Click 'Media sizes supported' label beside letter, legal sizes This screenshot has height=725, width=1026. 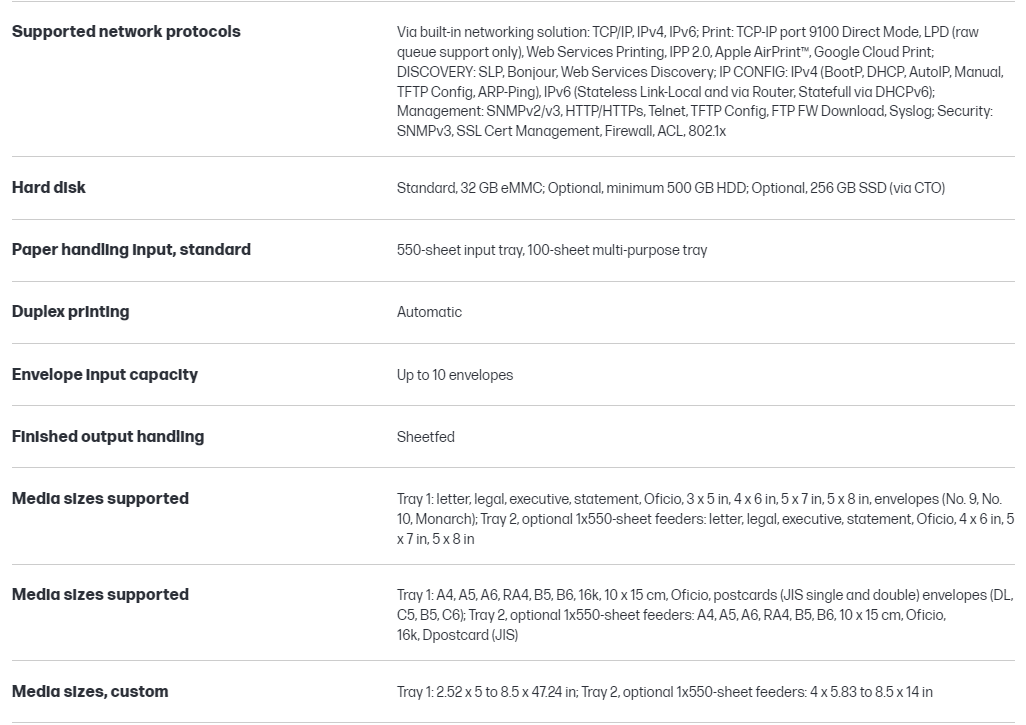point(100,499)
